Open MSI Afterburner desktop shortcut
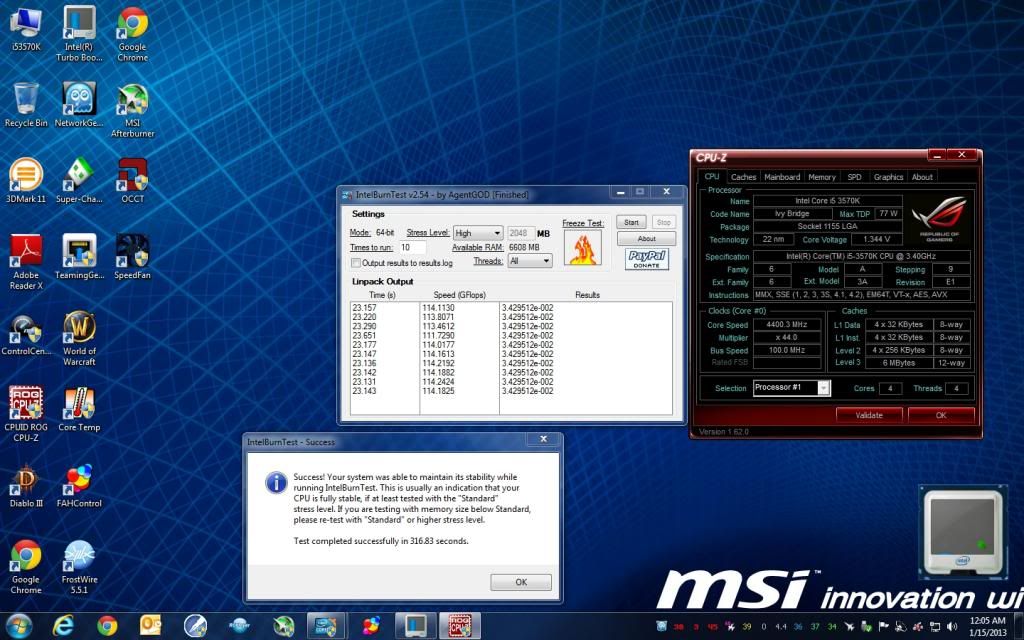1024x640 pixels. [133, 110]
